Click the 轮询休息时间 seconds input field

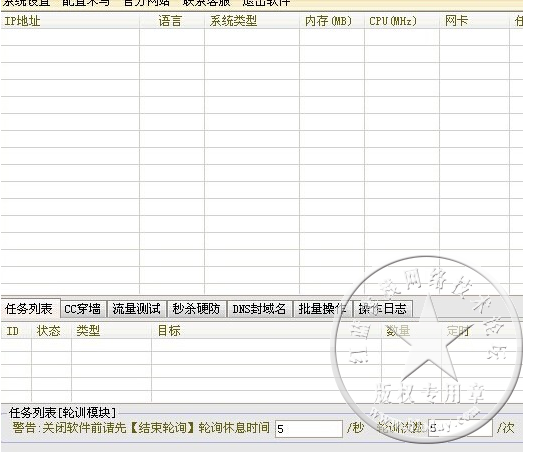[x=309, y=429]
